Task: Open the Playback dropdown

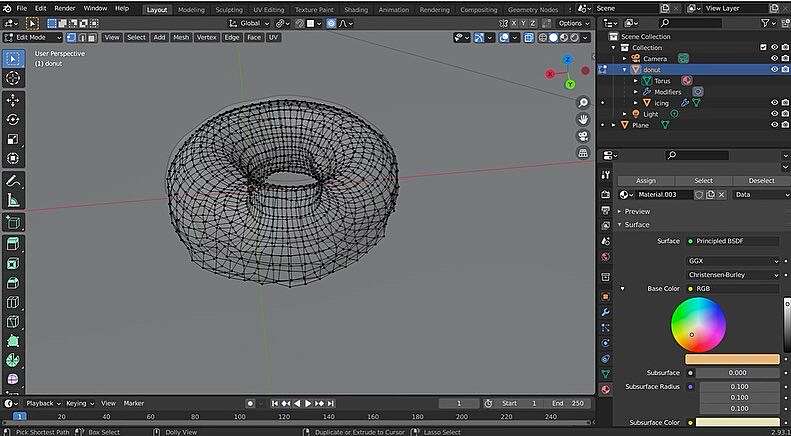Action: [x=43, y=403]
